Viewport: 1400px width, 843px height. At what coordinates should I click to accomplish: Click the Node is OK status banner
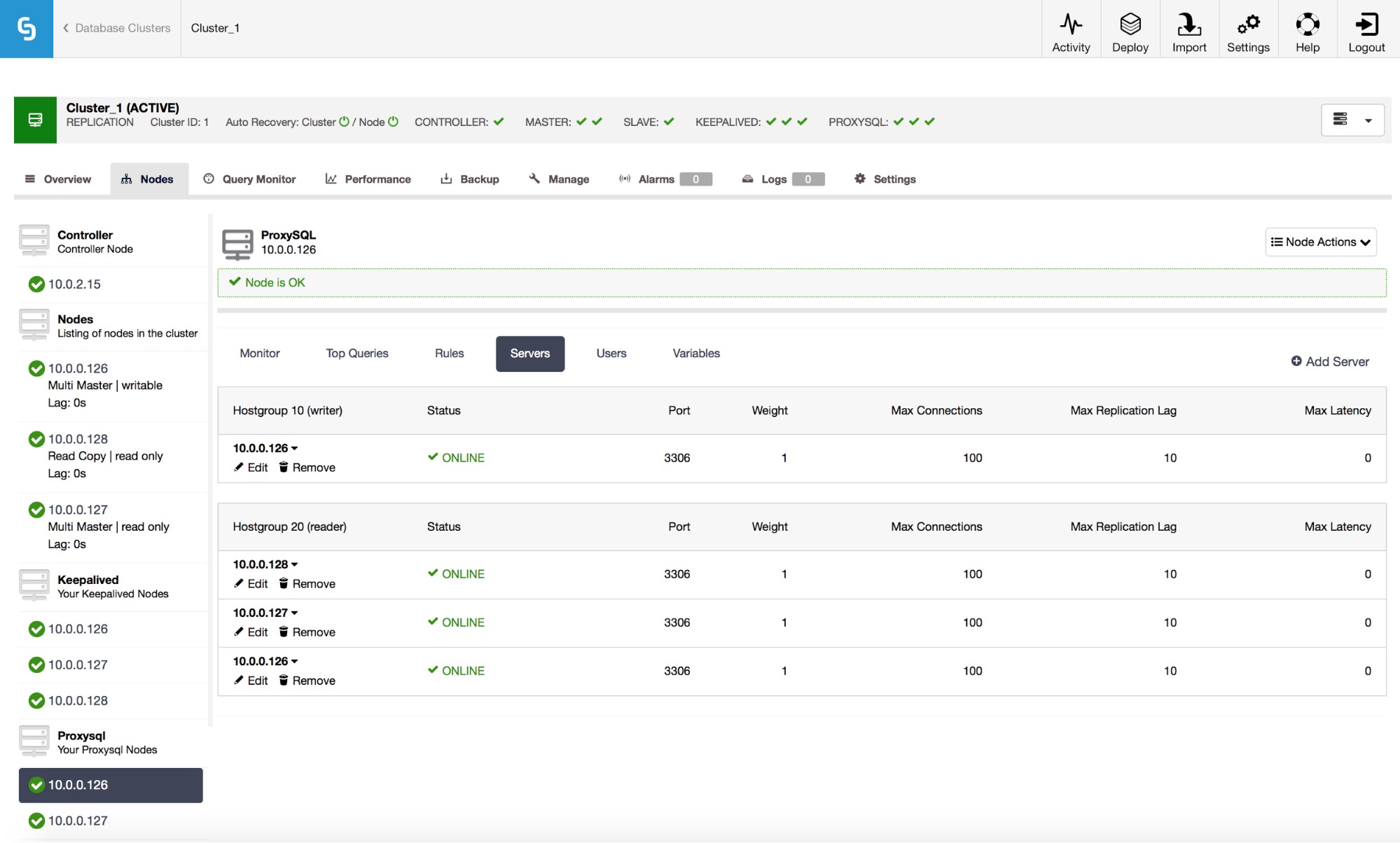point(801,283)
